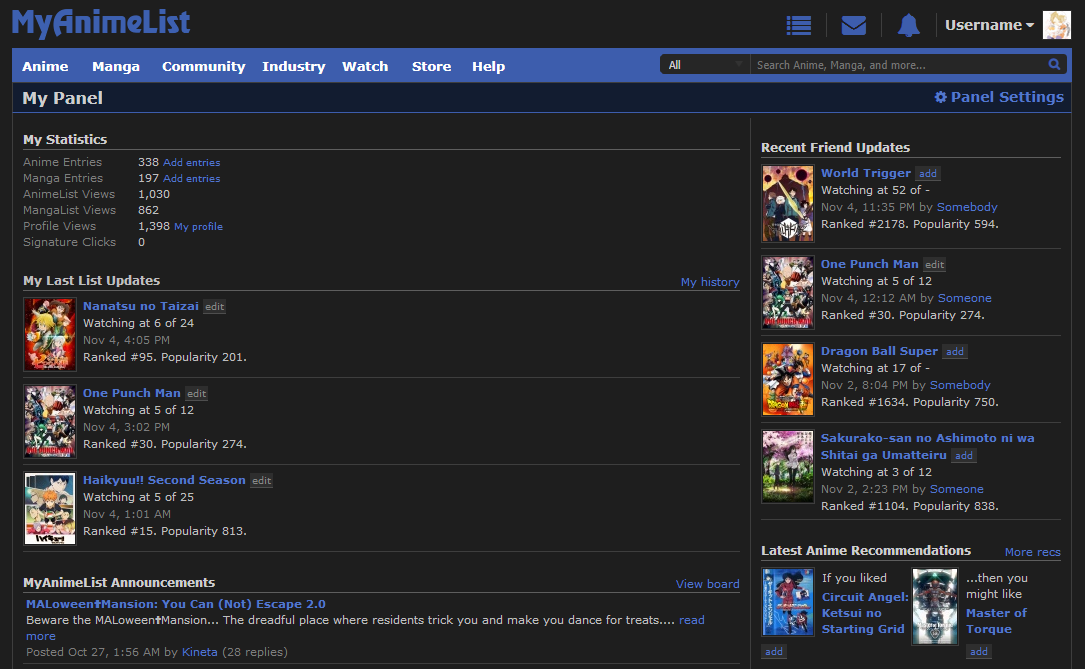The height and width of the screenshot is (669, 1085).
Task: Open Dragon Ball Super title link
Action: pos(879,351)
